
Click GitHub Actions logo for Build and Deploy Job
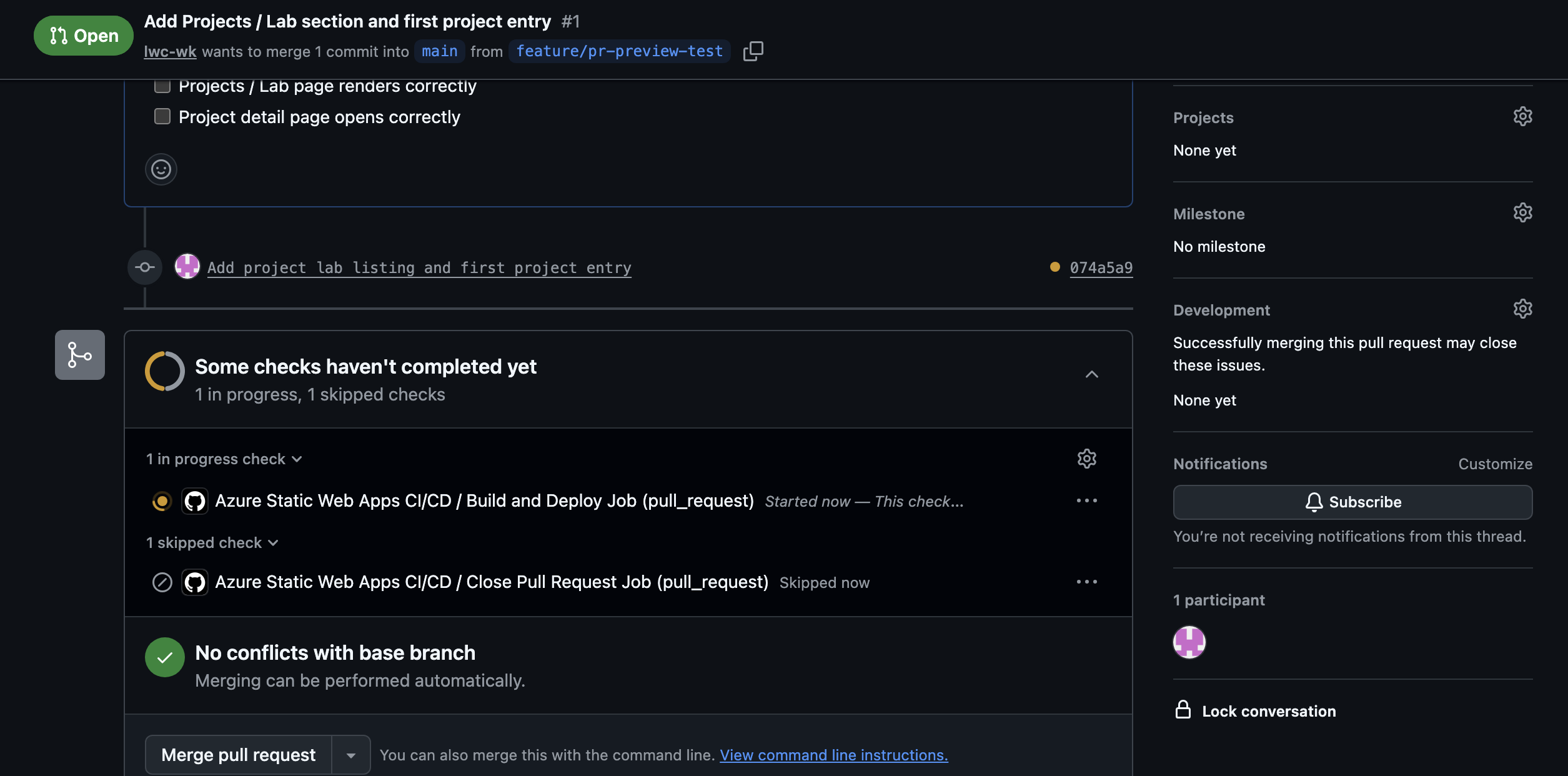[195, 501]
